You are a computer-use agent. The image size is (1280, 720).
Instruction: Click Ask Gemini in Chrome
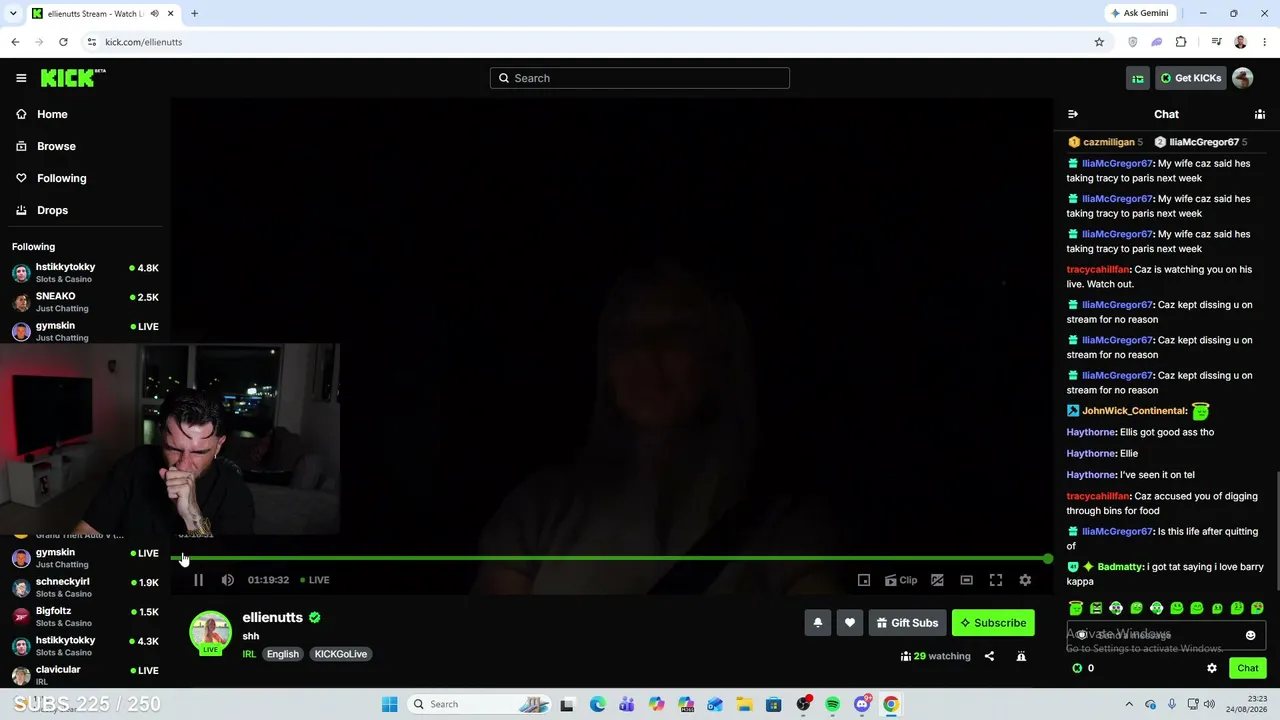pyautogui.click(x=1139, y=13)
